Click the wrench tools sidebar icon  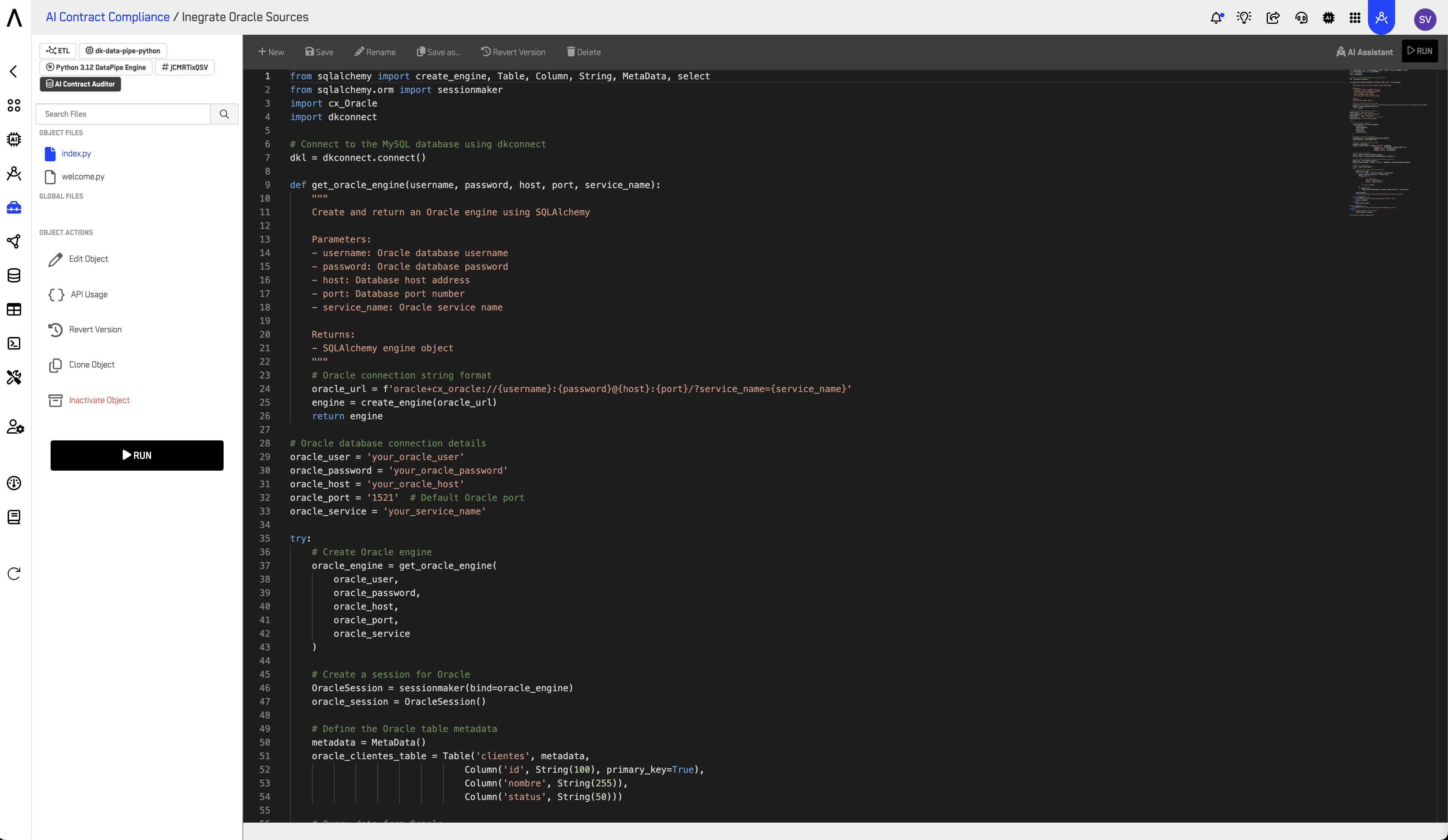pyautogui.click(x=14, y=377)
